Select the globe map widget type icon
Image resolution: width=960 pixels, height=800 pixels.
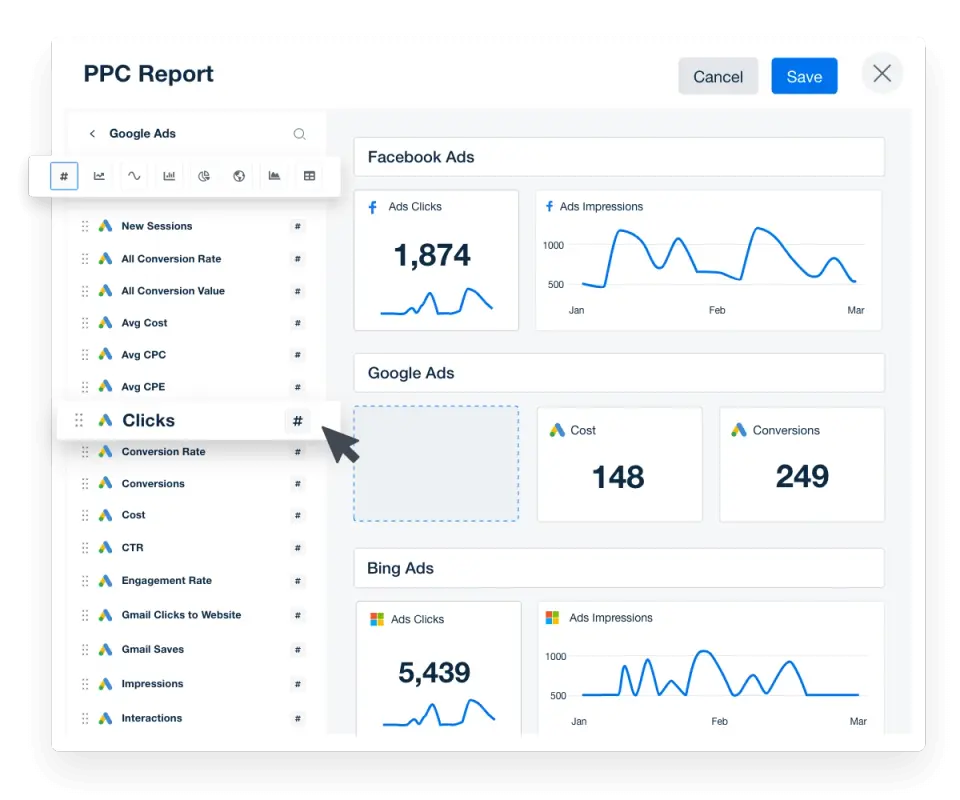click(x=239, y=176)
